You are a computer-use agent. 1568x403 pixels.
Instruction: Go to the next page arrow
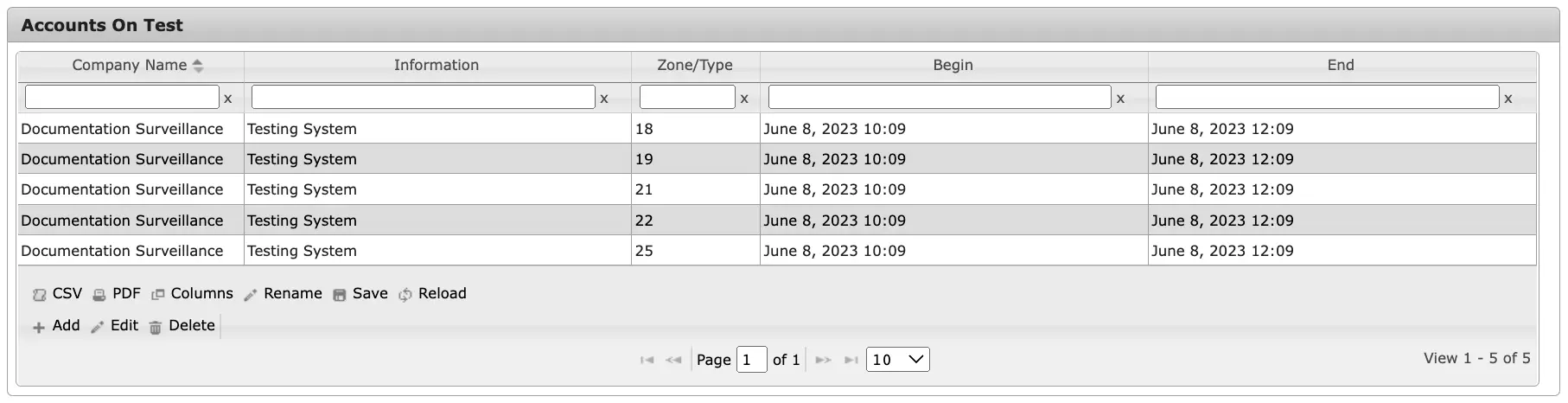pyautogui.click(x=823, y=360)
